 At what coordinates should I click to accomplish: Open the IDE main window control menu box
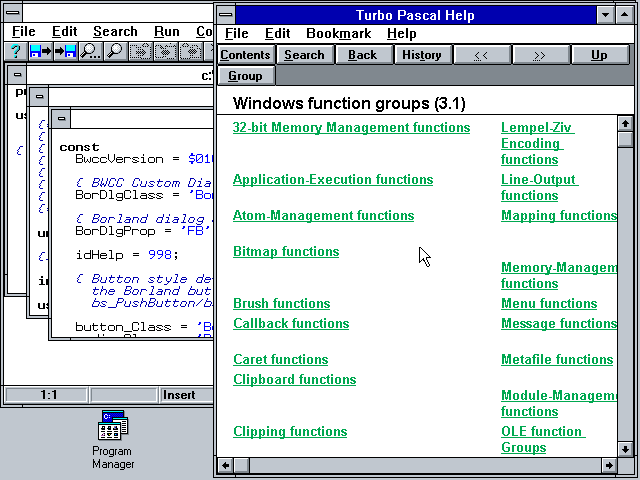point(13,13)
